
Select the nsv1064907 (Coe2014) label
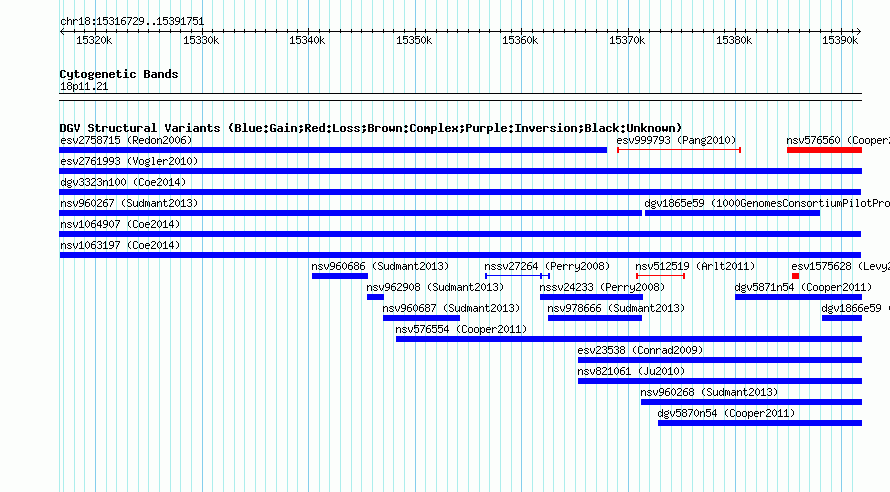point(120,224)
